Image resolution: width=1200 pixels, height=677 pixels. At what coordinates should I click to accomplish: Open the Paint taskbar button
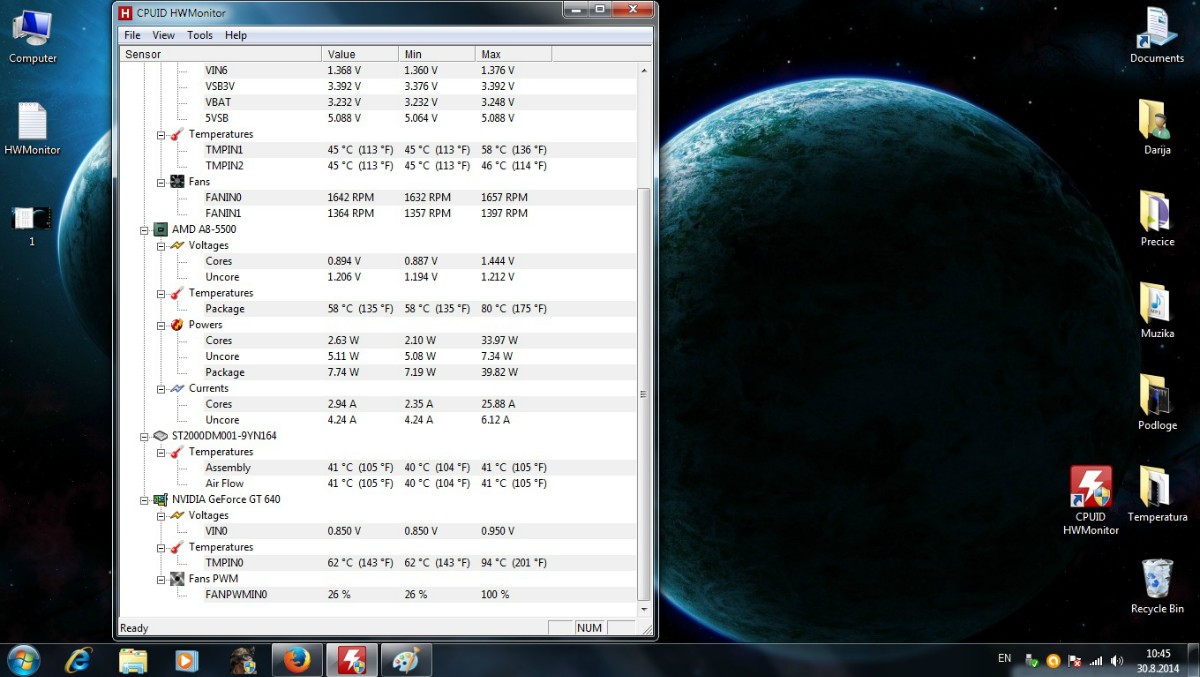tap(406, 660)
